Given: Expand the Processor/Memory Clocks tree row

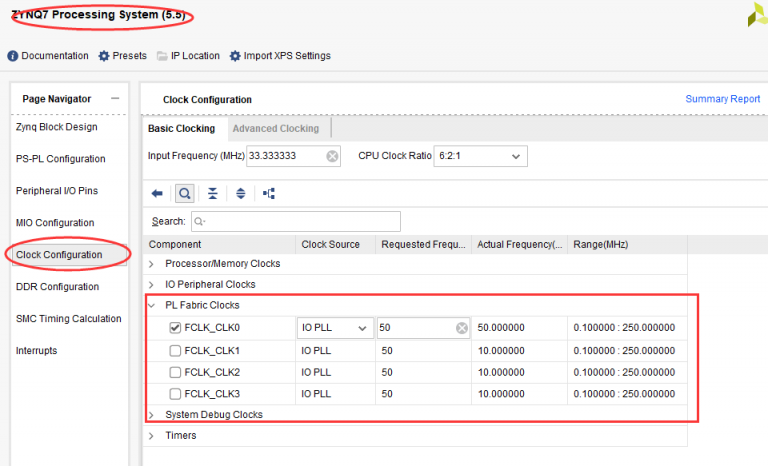Looking at the screenshot, I should [152, 264].
